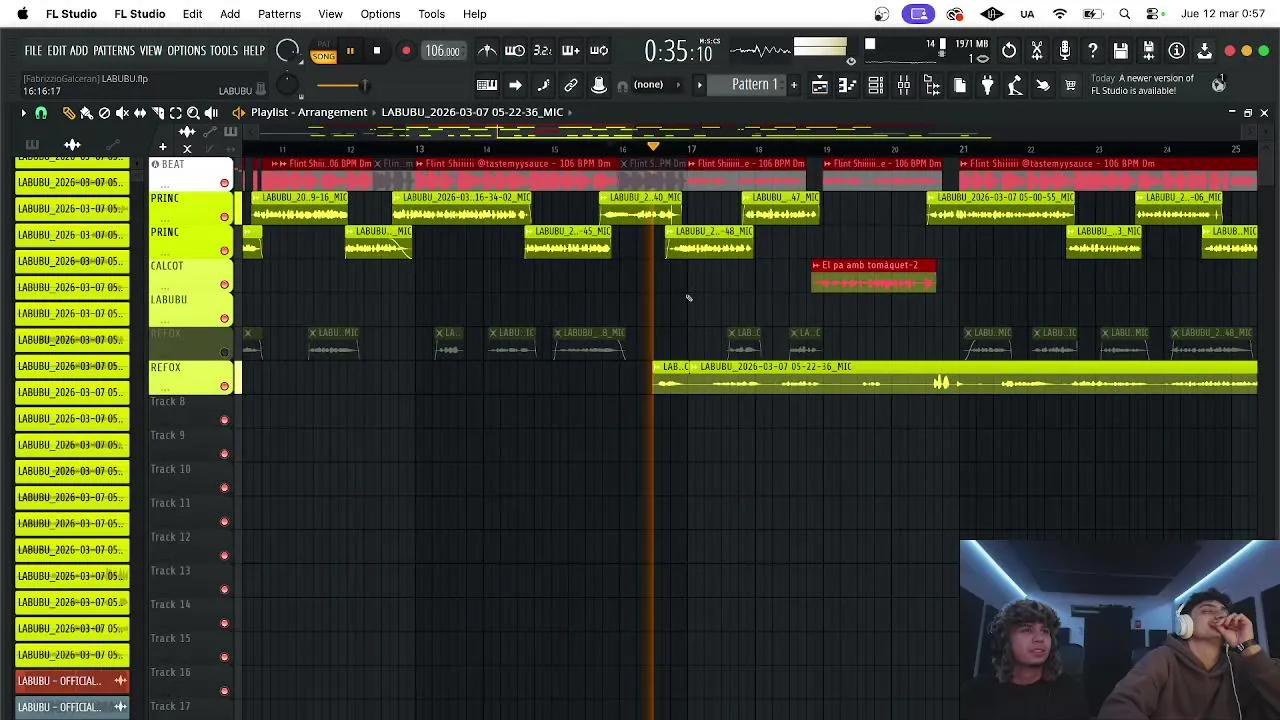The image size is (1280, 720).
Task: Expand arrow after the LABUBU_2026-03-07 breadcrumb
Action: (570, 112)
